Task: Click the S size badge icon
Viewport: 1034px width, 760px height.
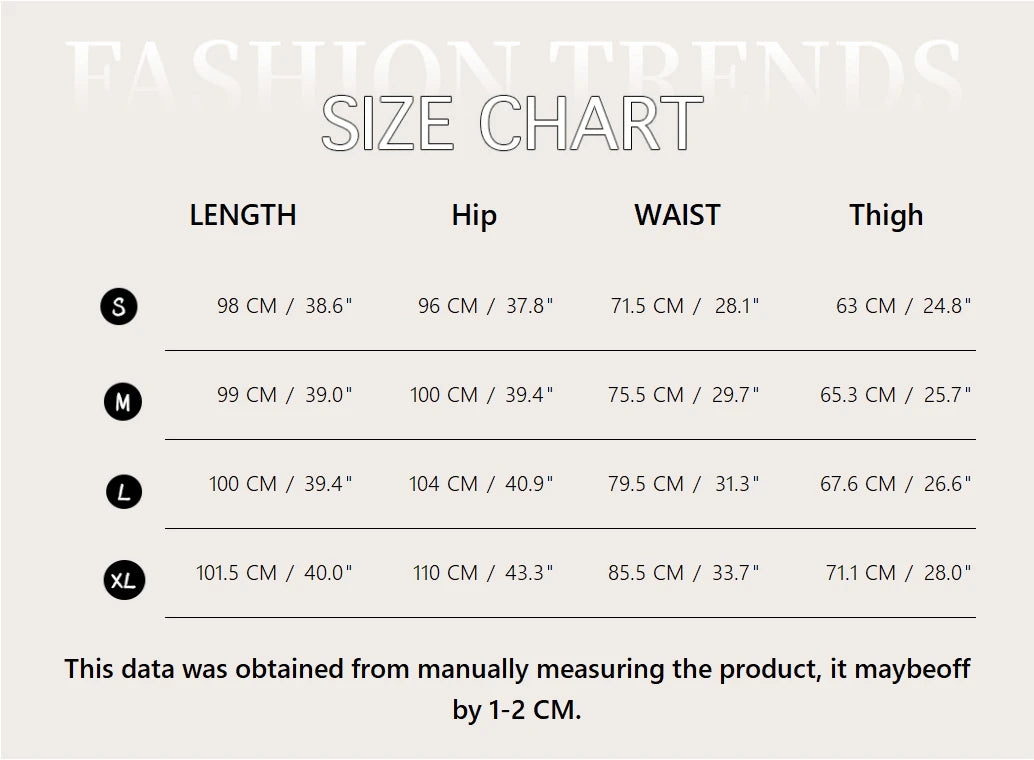Action: tap(119, 306)
